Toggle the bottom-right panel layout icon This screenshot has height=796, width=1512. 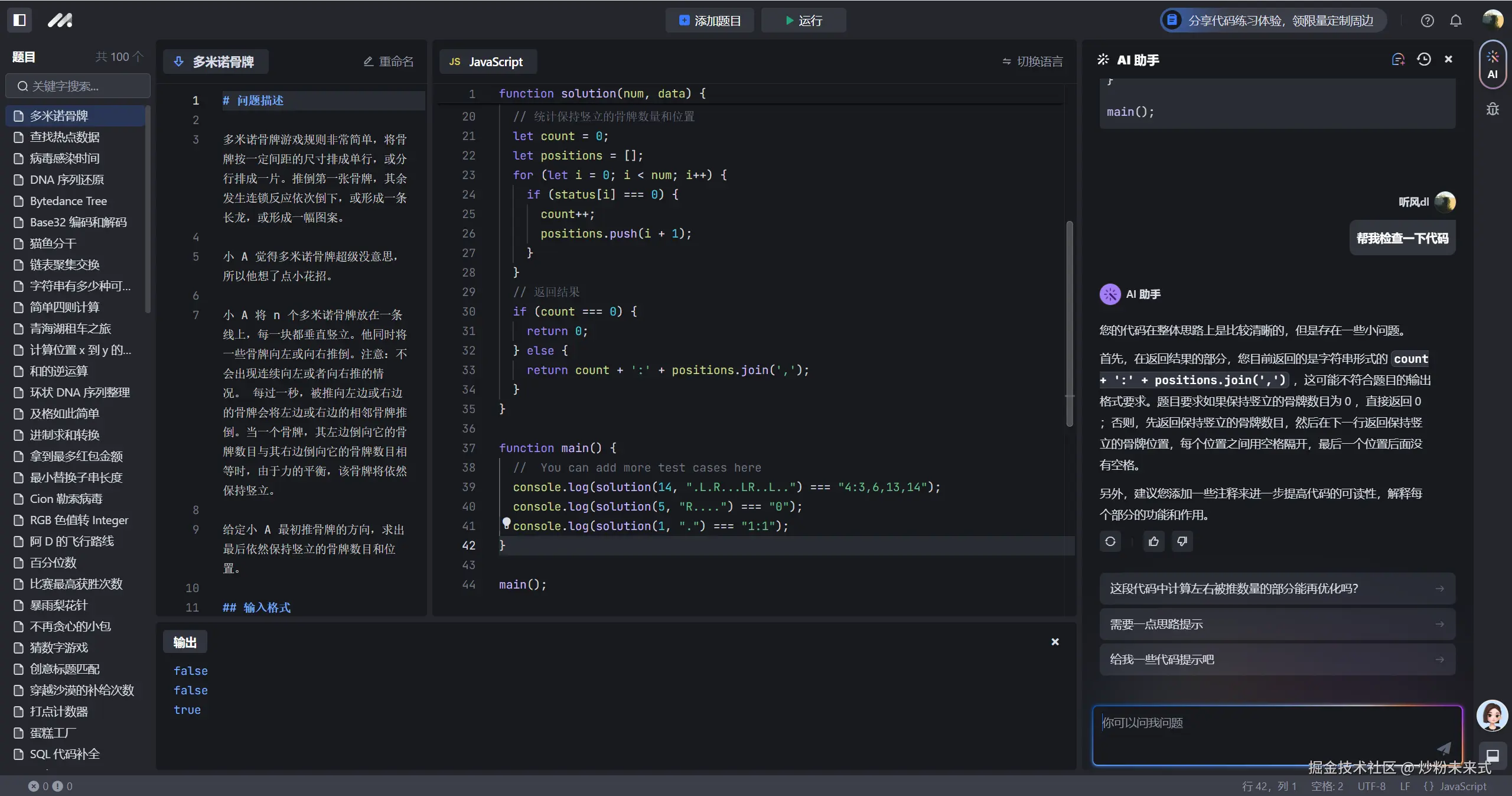pos(1493,755)
